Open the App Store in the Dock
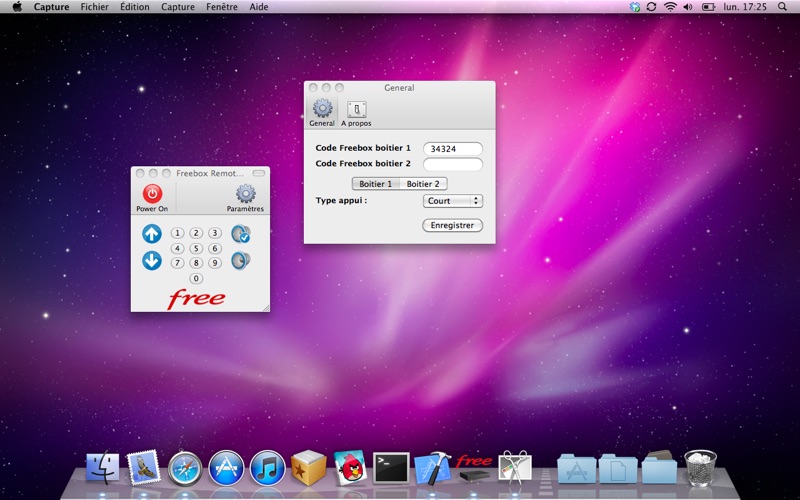The height and width of the screenshot is (500, 800). [226, 468]
